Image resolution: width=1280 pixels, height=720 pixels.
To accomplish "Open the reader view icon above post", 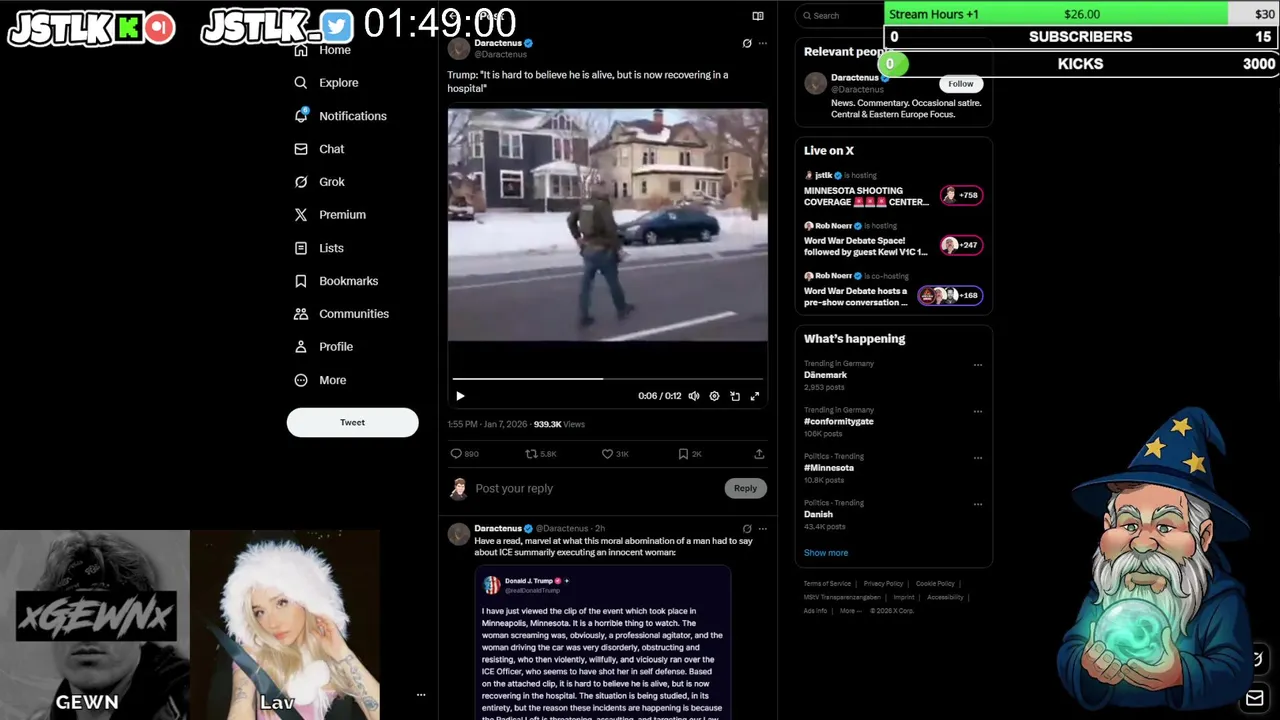I will pos(758,16).
